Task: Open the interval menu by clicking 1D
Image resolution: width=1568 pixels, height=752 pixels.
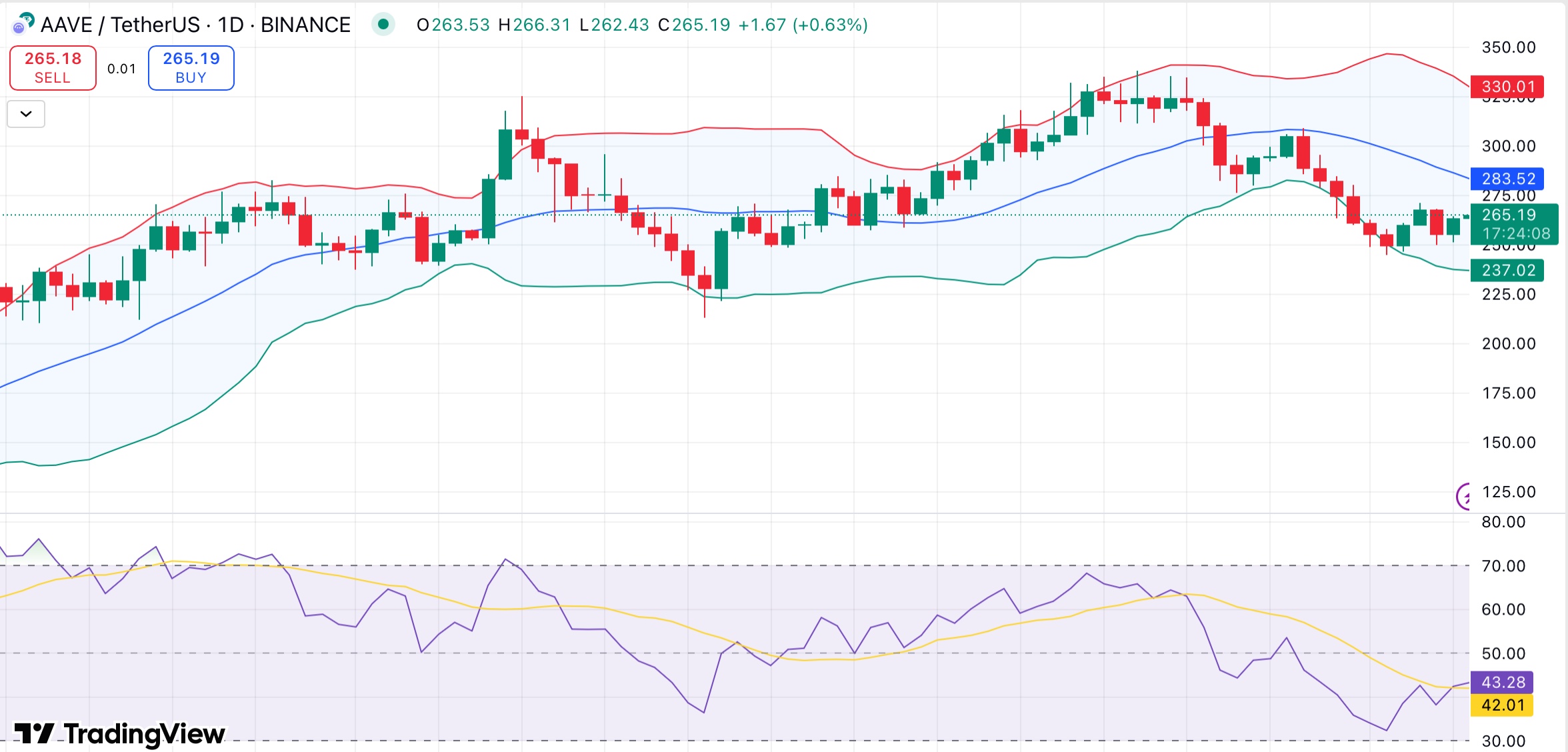Action: (230, 24)
